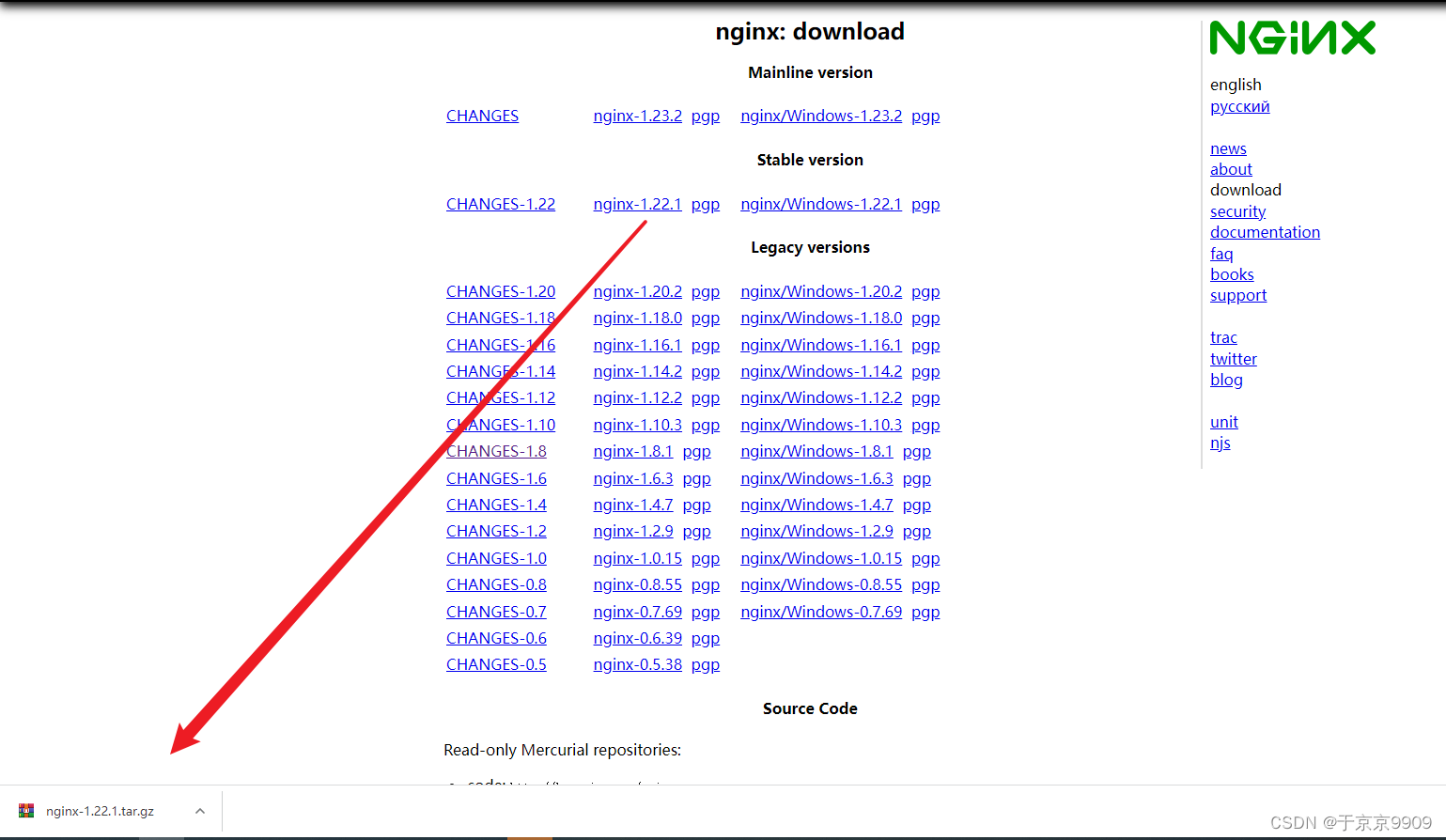1446x840 pixels.
Task: Open the nginx twitter link
Action: 1233,358
